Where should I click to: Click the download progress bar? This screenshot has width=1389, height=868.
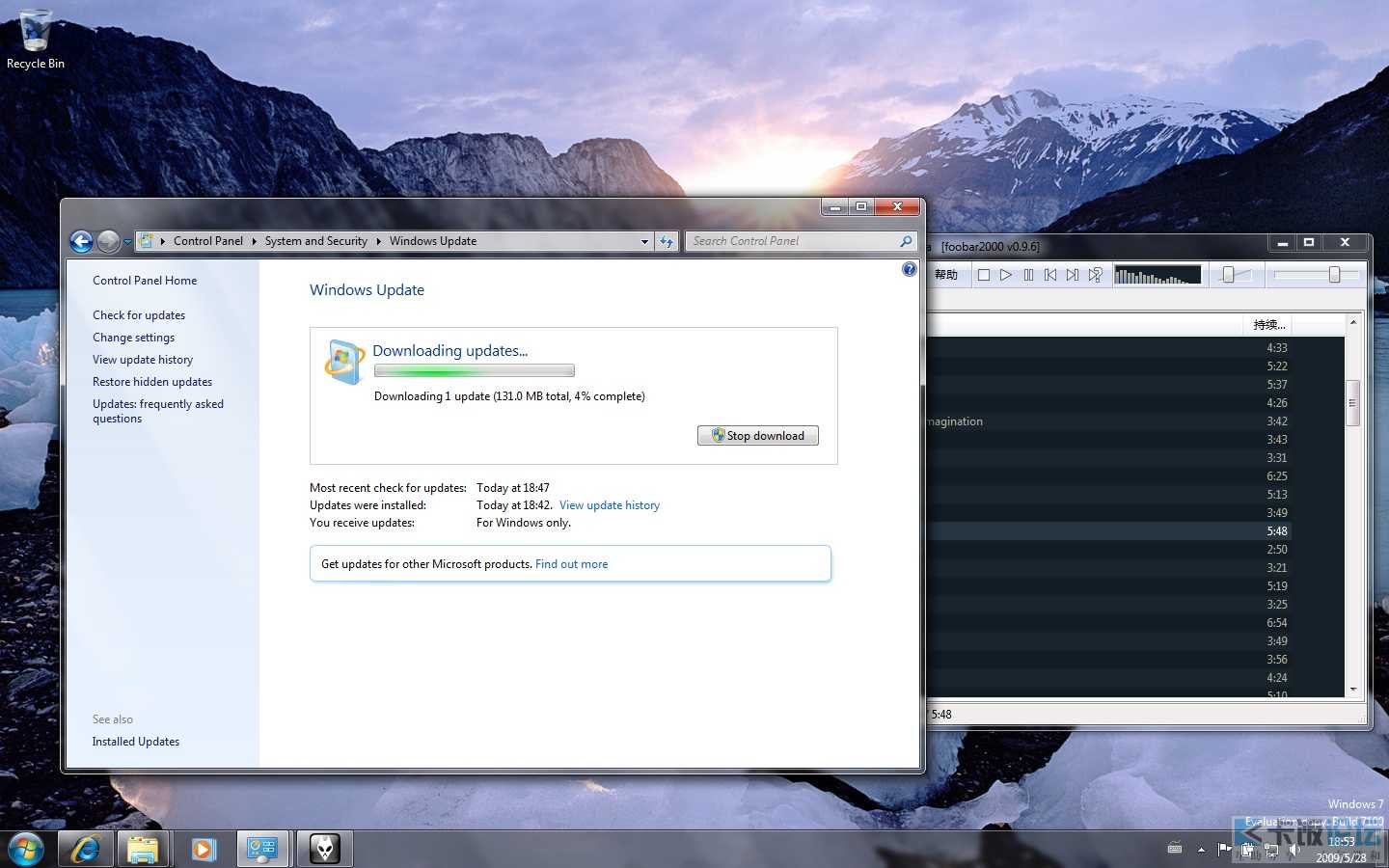[x=475, y=370]
